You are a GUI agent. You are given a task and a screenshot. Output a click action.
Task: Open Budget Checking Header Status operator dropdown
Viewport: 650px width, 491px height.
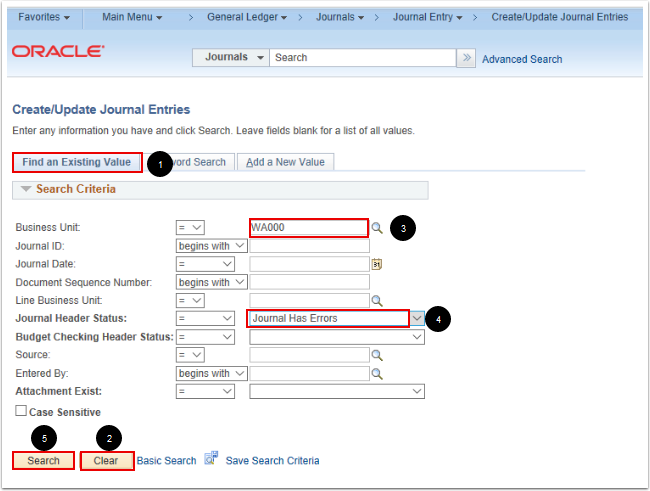point(205,337)
